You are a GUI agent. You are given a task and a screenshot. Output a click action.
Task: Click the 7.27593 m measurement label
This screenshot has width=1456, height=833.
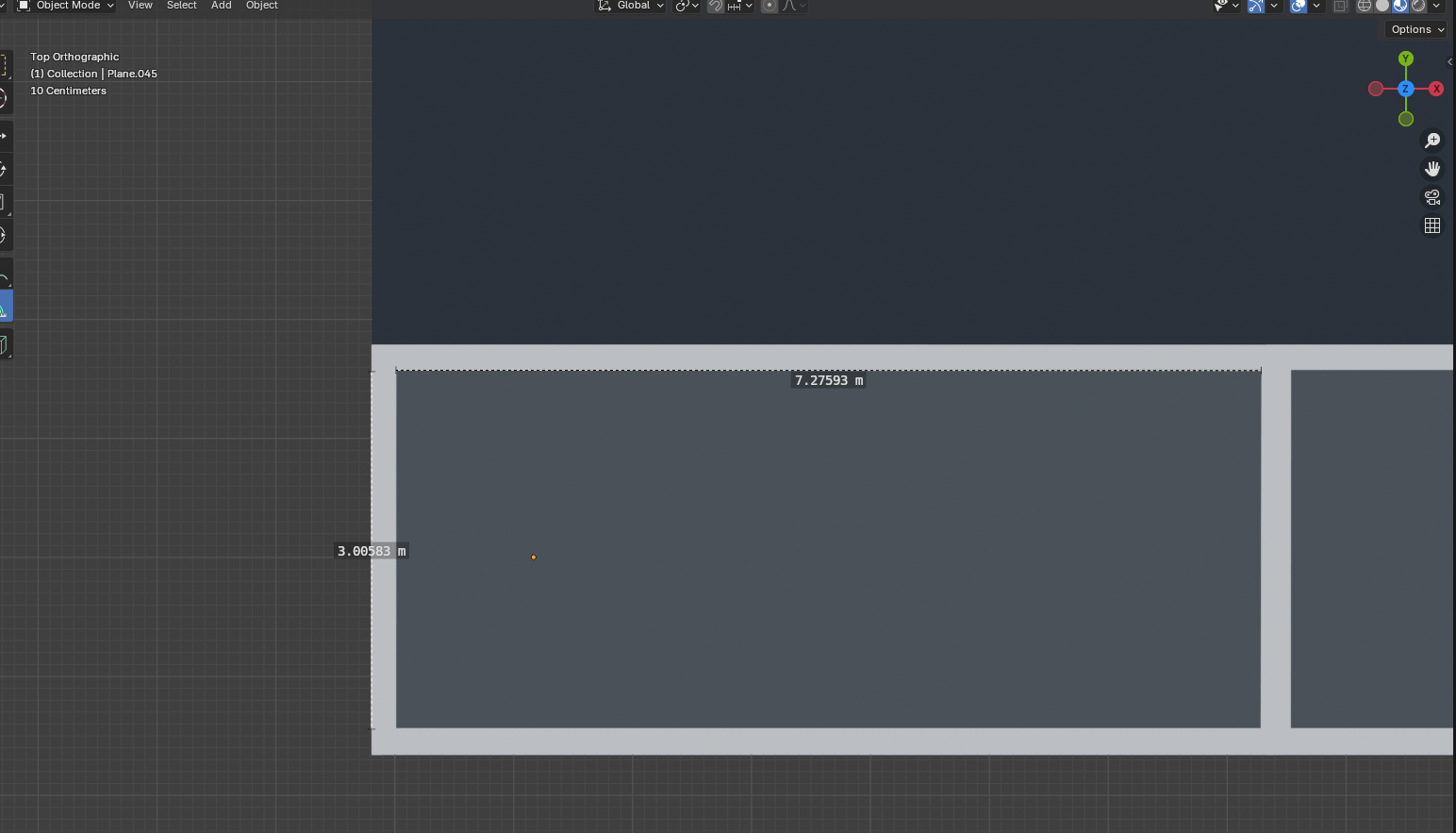[x=828, y=380]
